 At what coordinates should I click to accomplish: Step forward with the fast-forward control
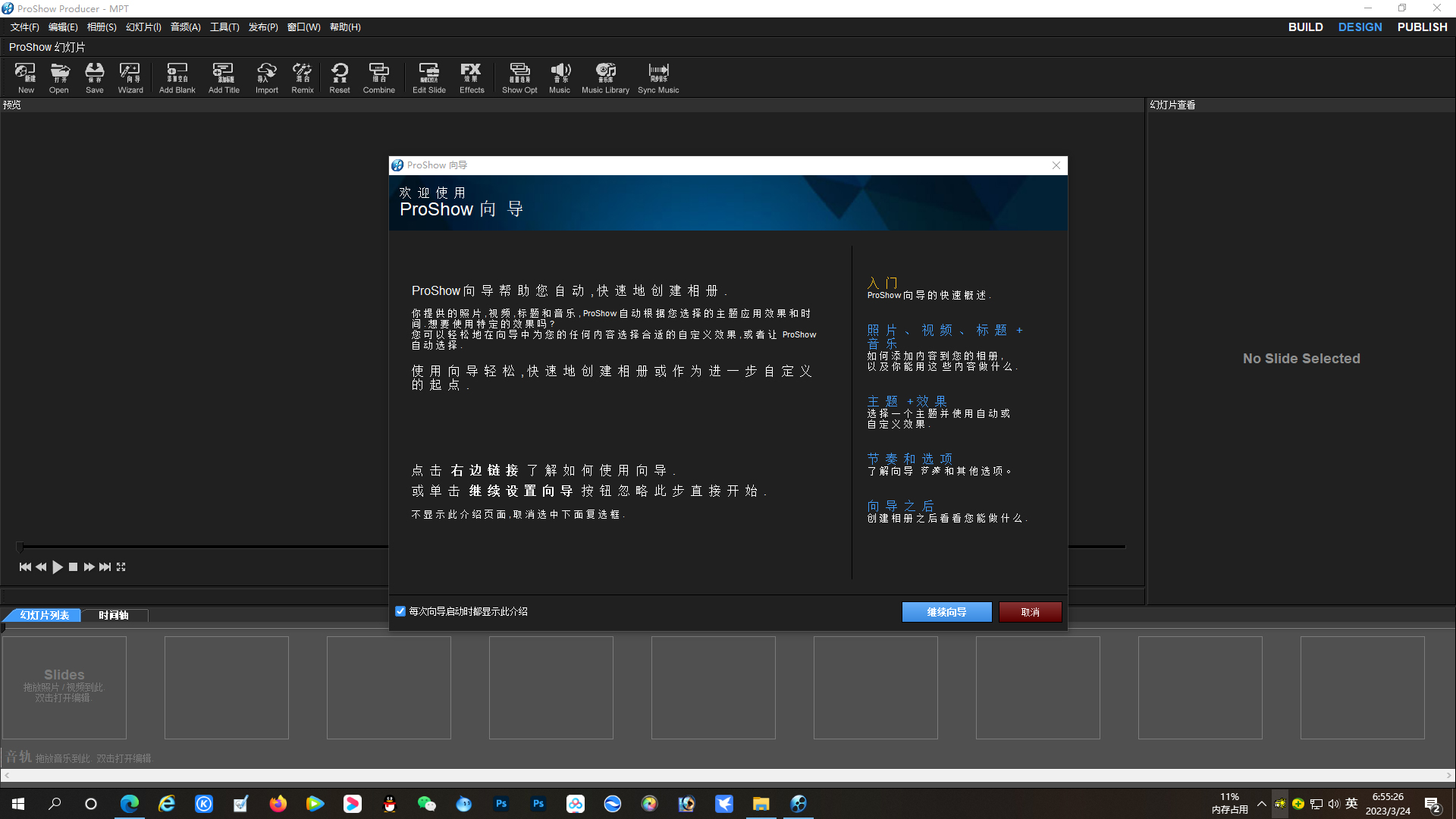[89, 567]
